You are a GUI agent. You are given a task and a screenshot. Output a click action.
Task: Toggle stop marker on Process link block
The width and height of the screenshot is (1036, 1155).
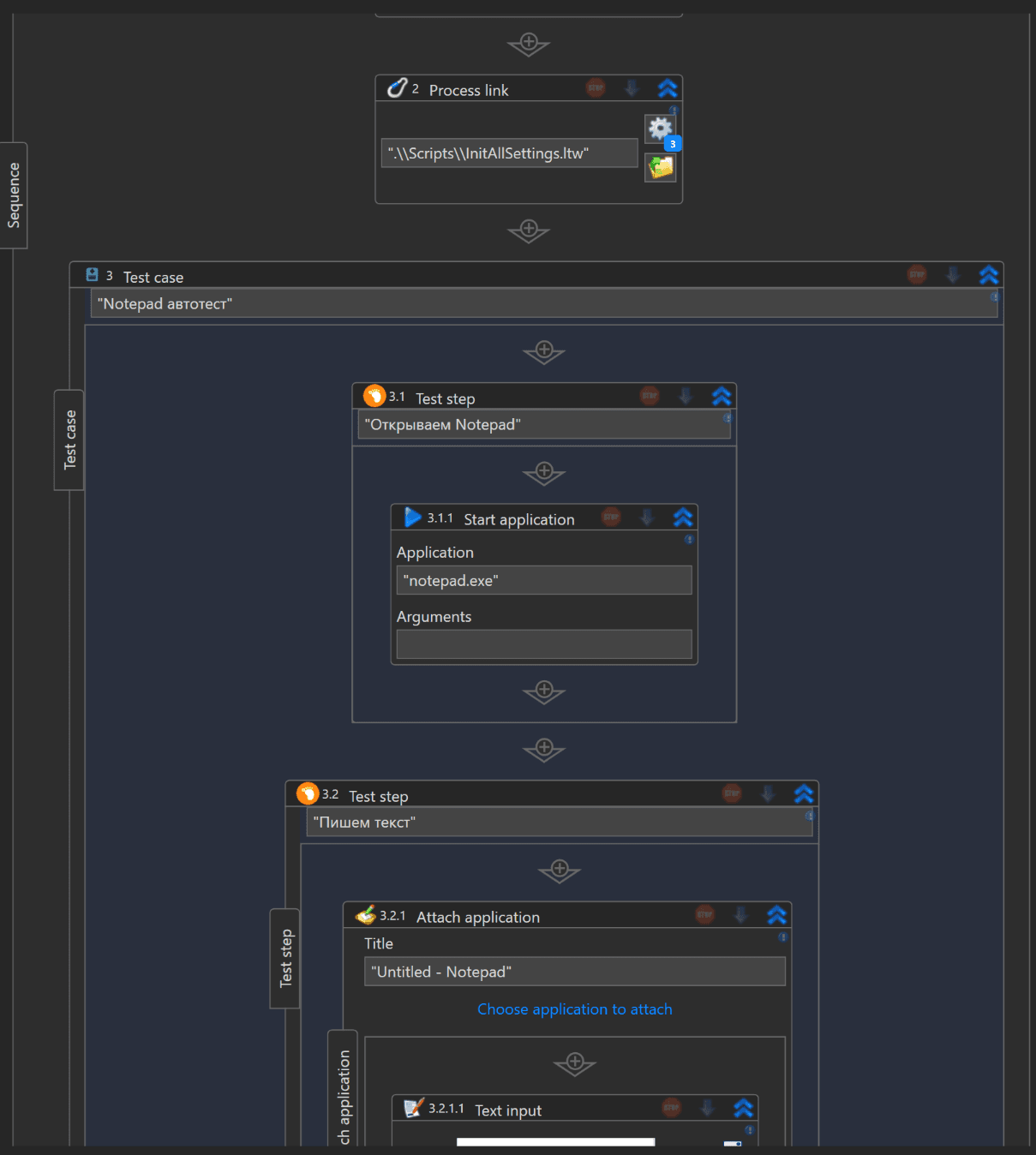(596, 88)
